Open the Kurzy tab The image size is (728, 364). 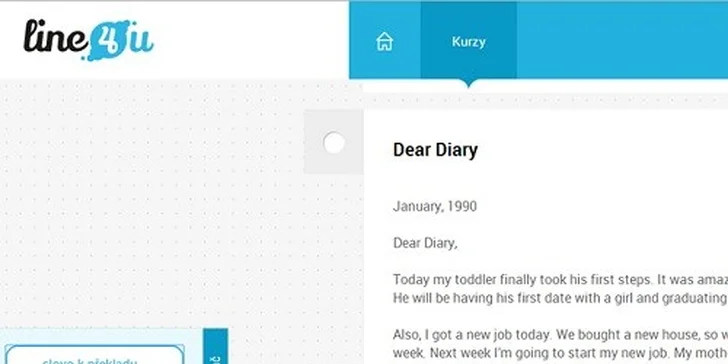(x=468, y=41)
